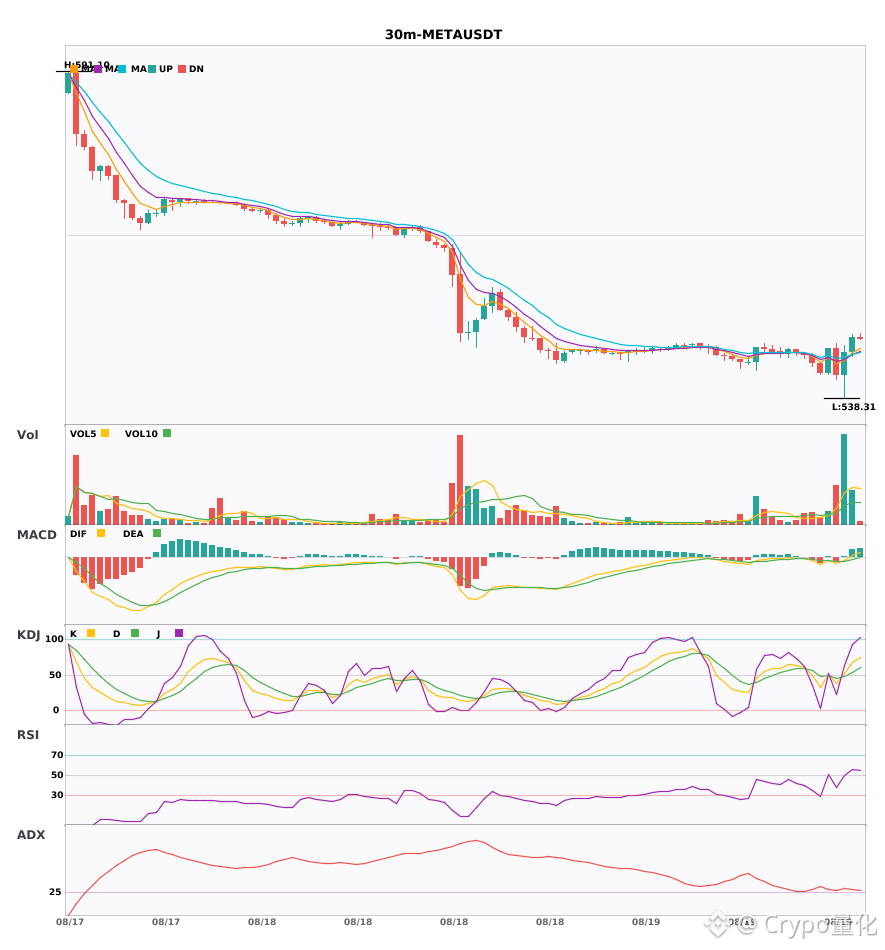Click the ADX panel label
Image resolution: width=885 pixels, height=950 pixels.
click(x=31, y=835)
